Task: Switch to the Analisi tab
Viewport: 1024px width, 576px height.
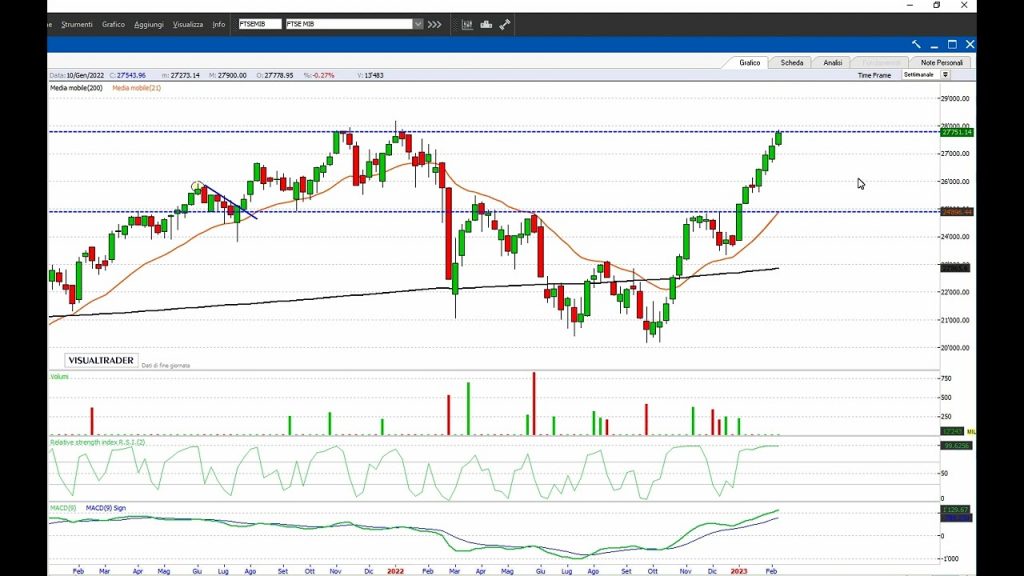Action: [833, 62]
